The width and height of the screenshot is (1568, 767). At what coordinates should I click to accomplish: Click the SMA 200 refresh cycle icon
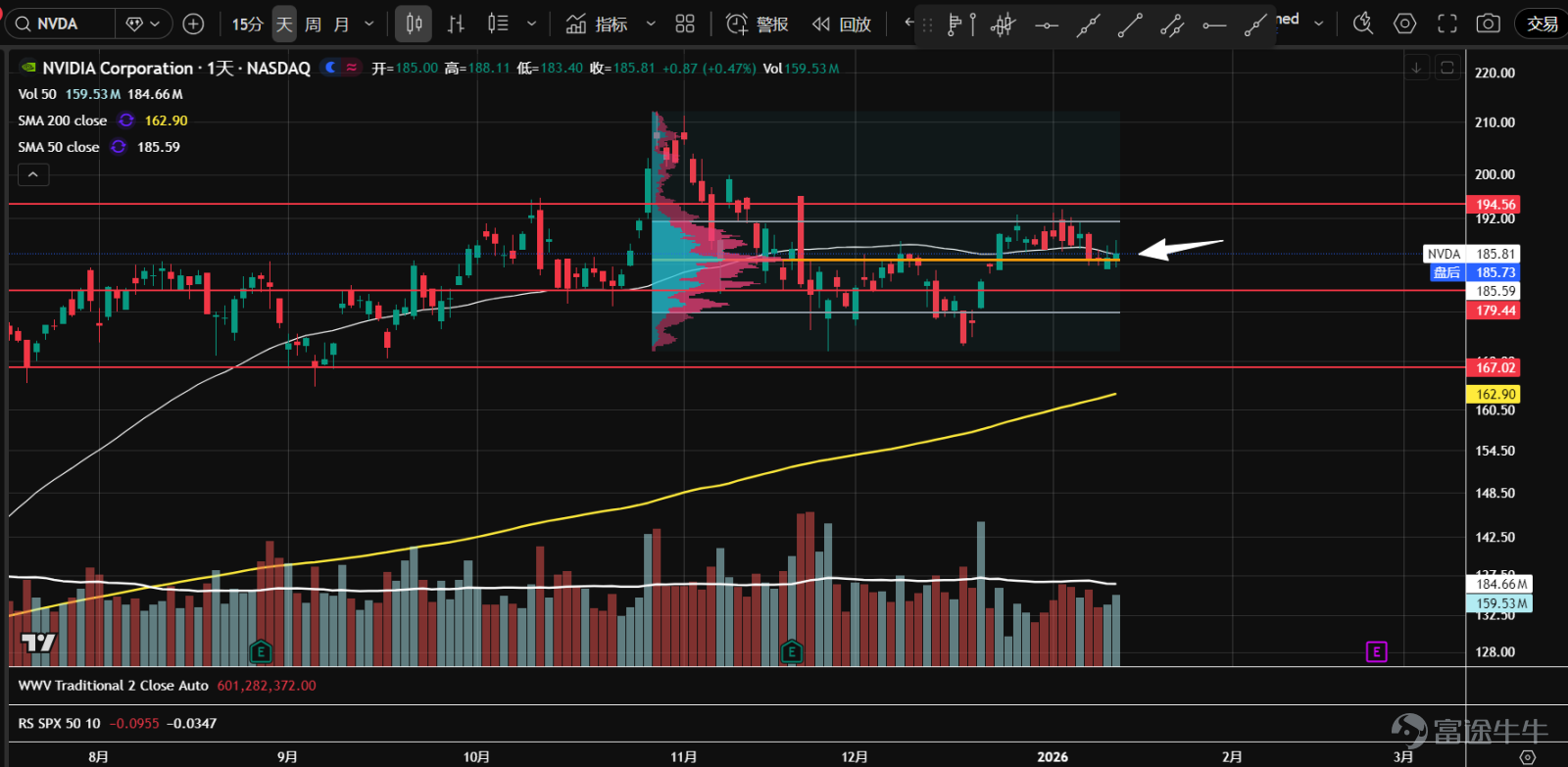point(126,120)
